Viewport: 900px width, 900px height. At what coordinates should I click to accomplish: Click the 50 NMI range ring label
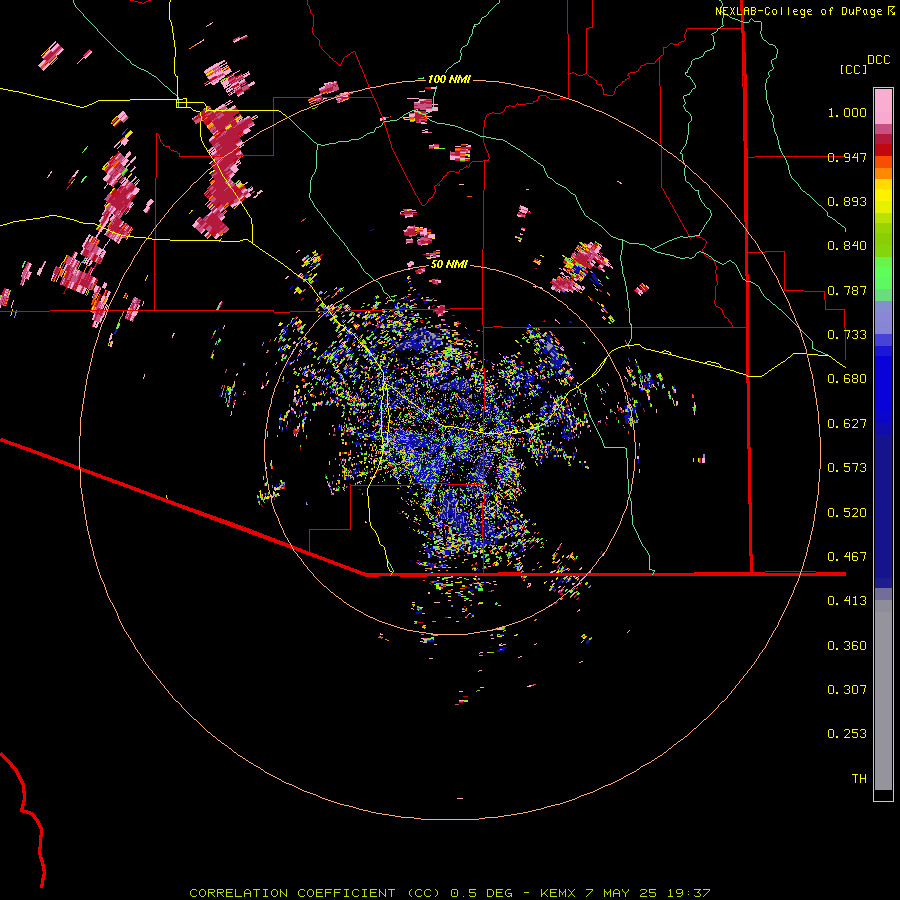click(x=449, y=265)
